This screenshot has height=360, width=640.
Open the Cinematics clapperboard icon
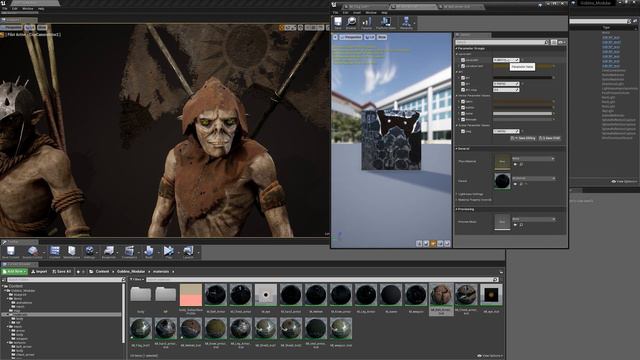tap(129, 252)
